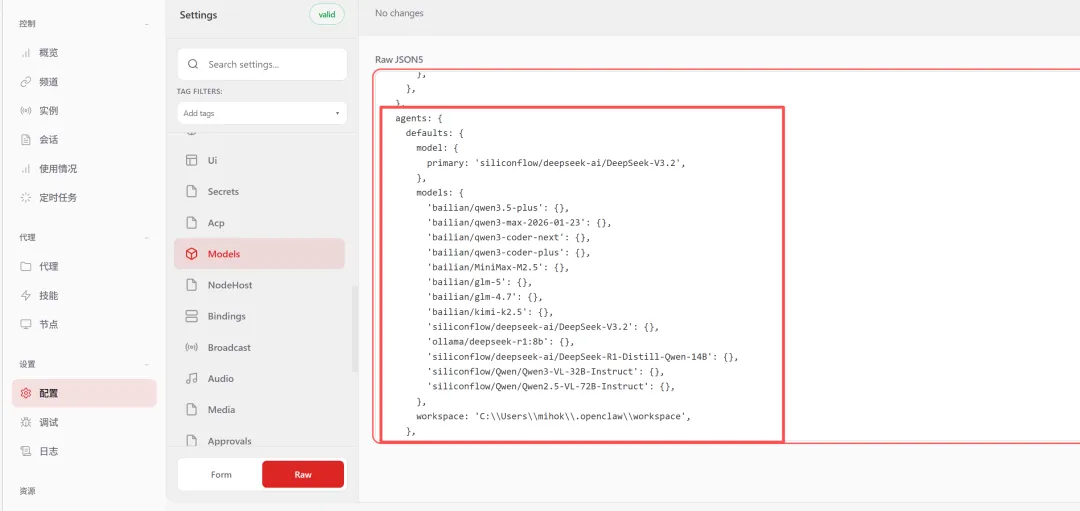This screenshot has height=511, width=1080.
Task: Click the Qwen3-VL-32B-Instruct line
Action: 546,372
